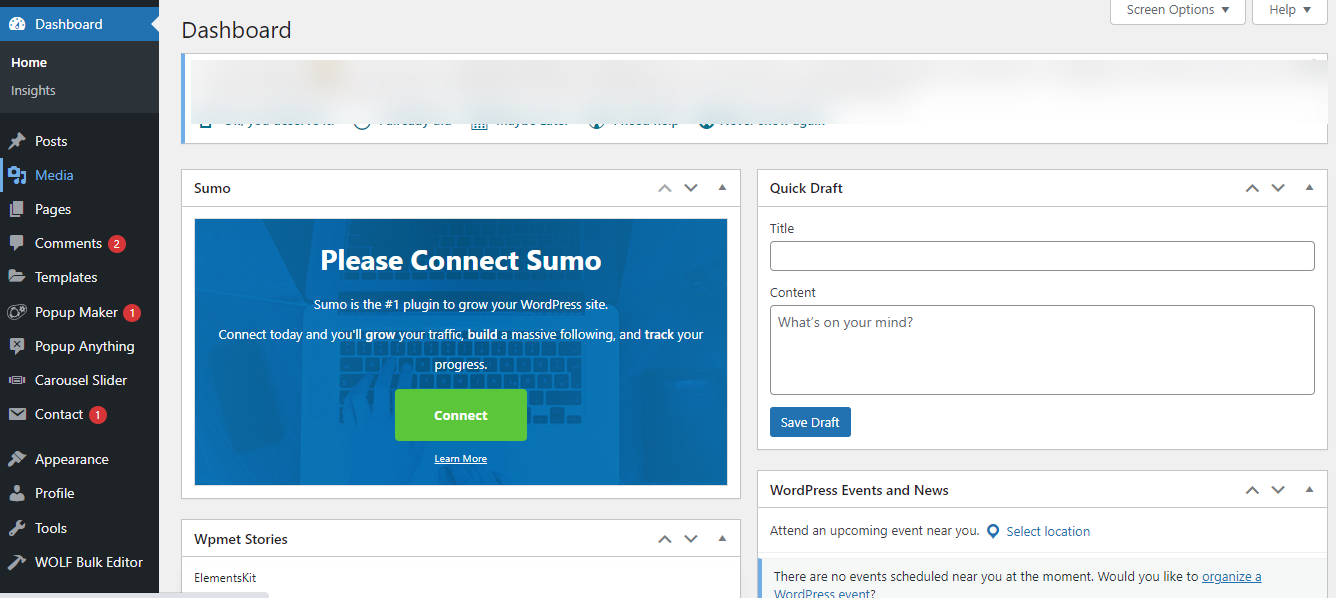The width and height of the screenshot is (1336, 598).
Task: Click the Select location link
Action: [x=1048, y=531]
